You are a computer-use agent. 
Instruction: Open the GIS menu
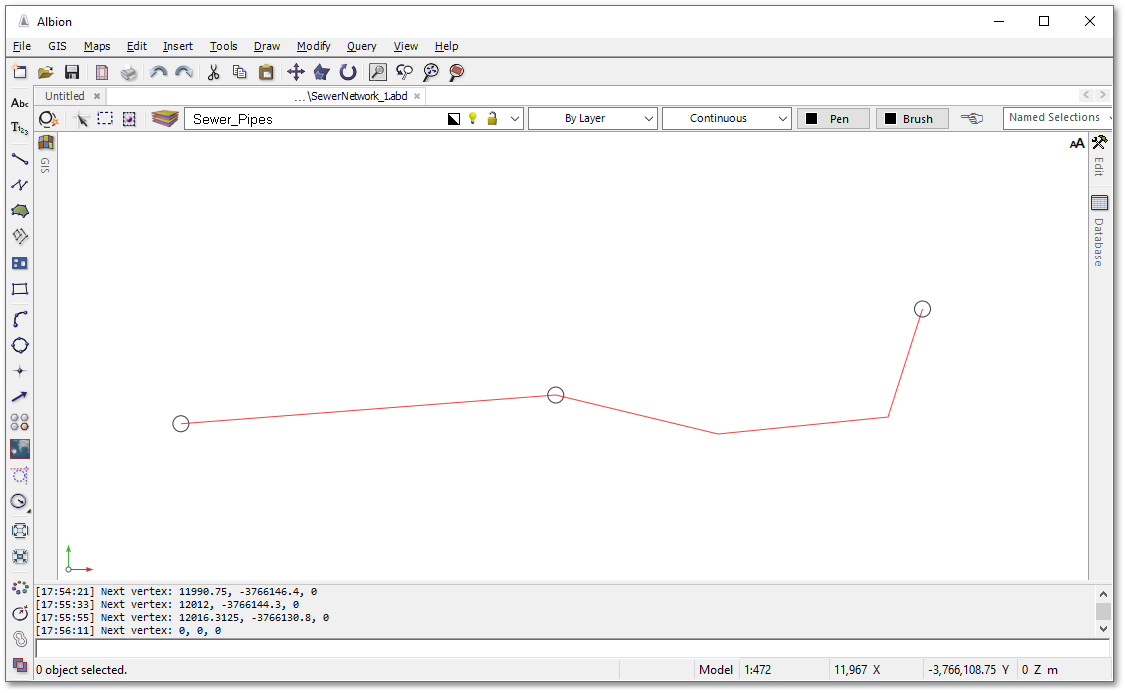tap(57, 46)
